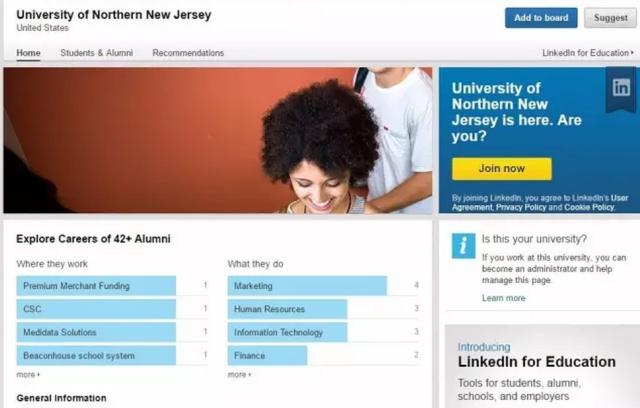Click the student banner photo
The height and width of the screenshot is (408, 640).
218,140
